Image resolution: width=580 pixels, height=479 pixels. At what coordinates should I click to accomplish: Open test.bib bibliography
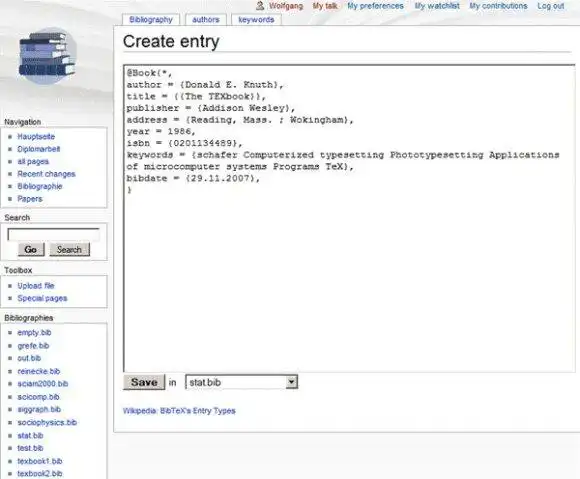30,448
